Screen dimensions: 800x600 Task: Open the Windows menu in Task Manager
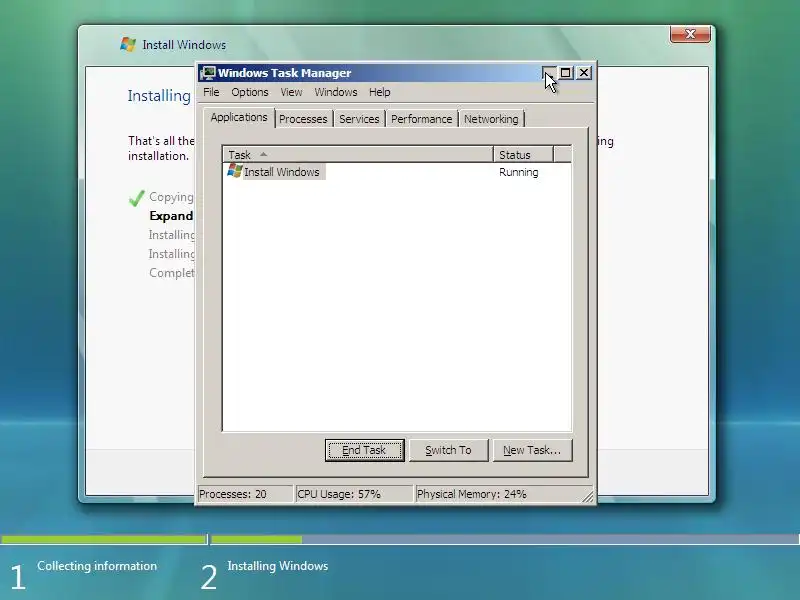pyautogui.click(x=336, y=92)
